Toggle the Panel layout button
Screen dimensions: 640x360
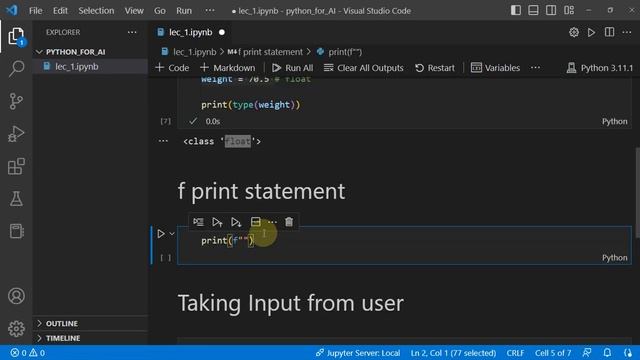tap(533, 10)
